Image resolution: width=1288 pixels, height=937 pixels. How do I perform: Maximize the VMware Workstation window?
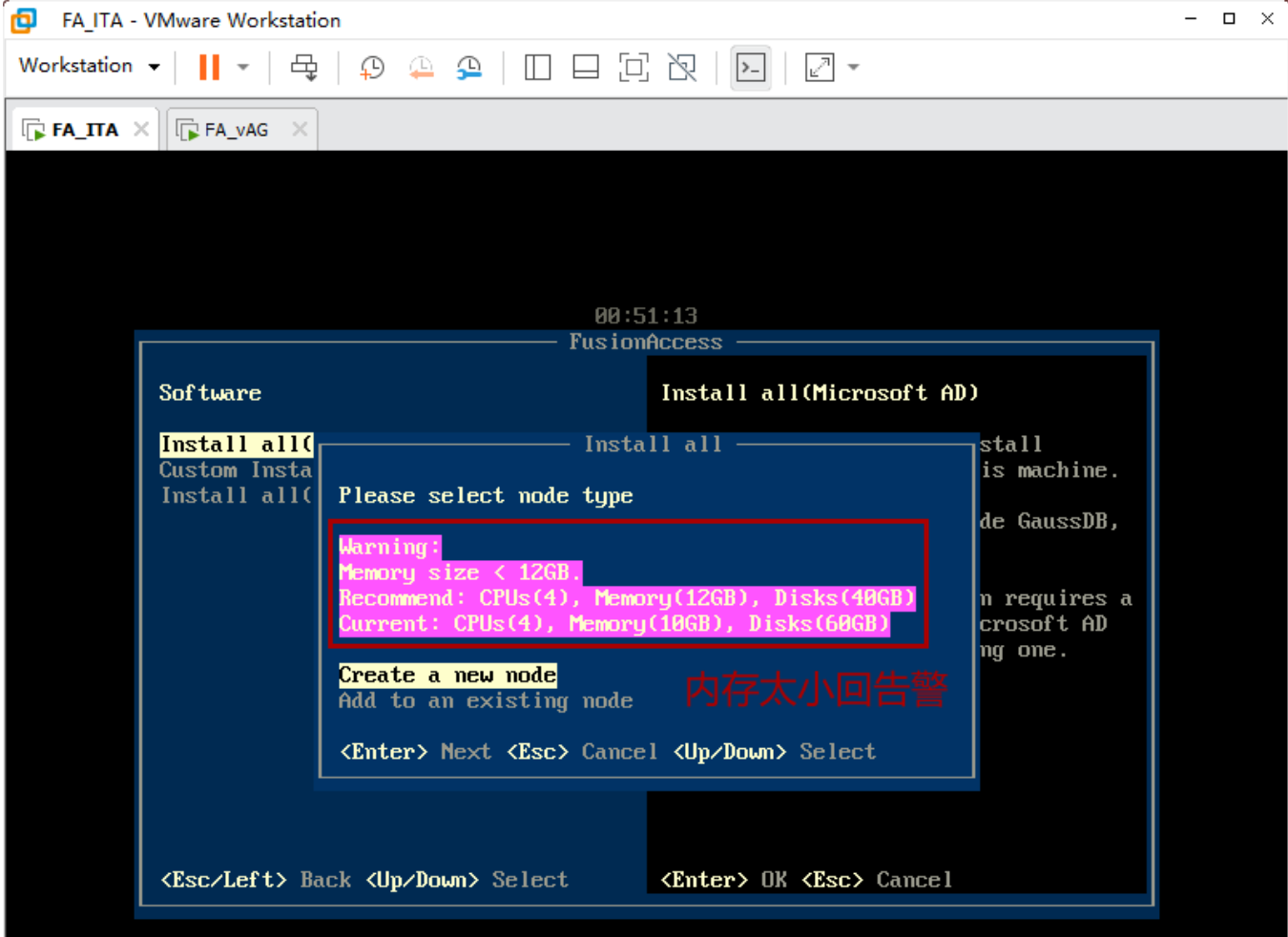tap(1229, 18)
